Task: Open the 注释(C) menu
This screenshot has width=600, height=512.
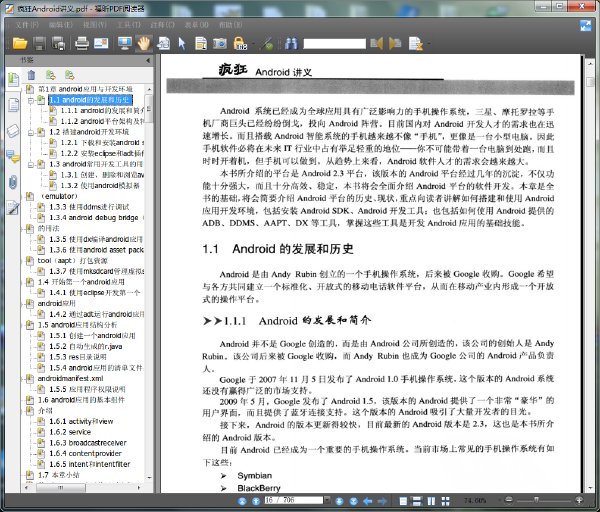Action: click(163, 25)
